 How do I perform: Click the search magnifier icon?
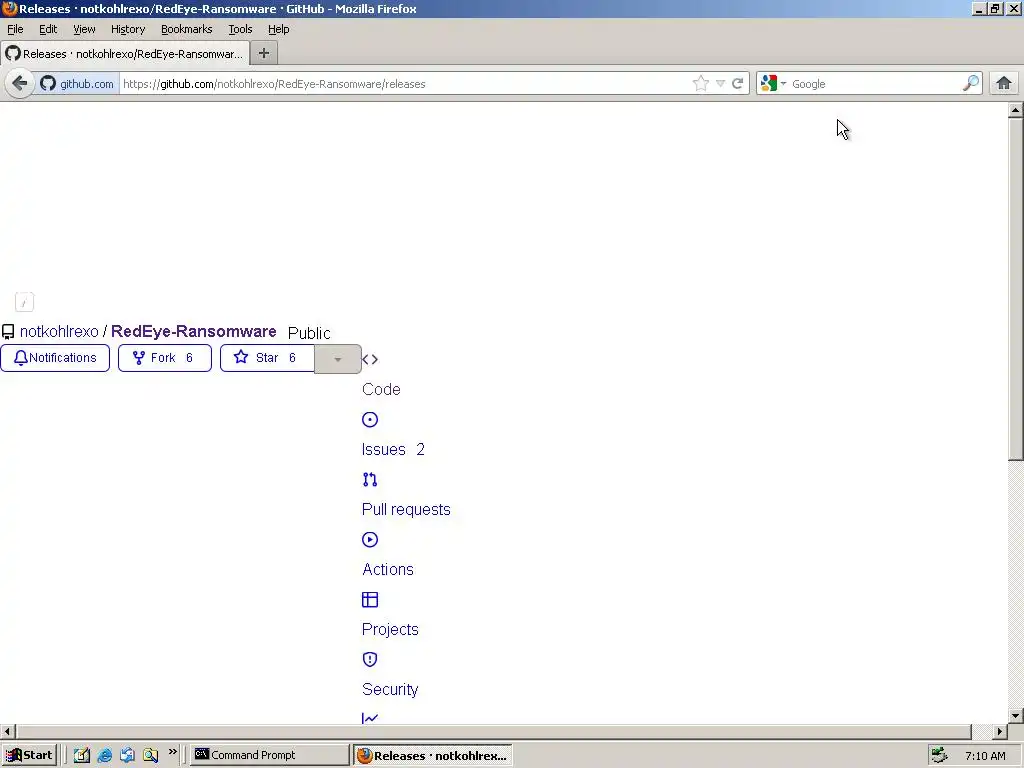971,83
